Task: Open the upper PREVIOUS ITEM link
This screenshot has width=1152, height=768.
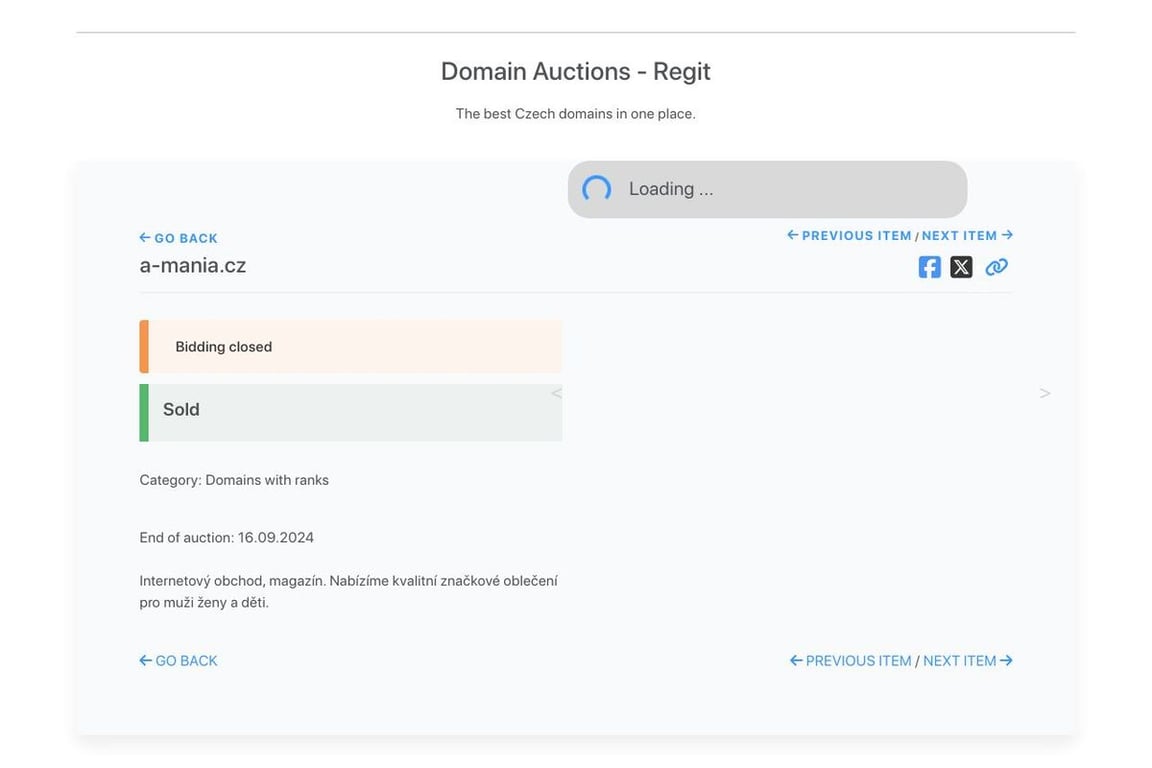Action: pos(849,235)
